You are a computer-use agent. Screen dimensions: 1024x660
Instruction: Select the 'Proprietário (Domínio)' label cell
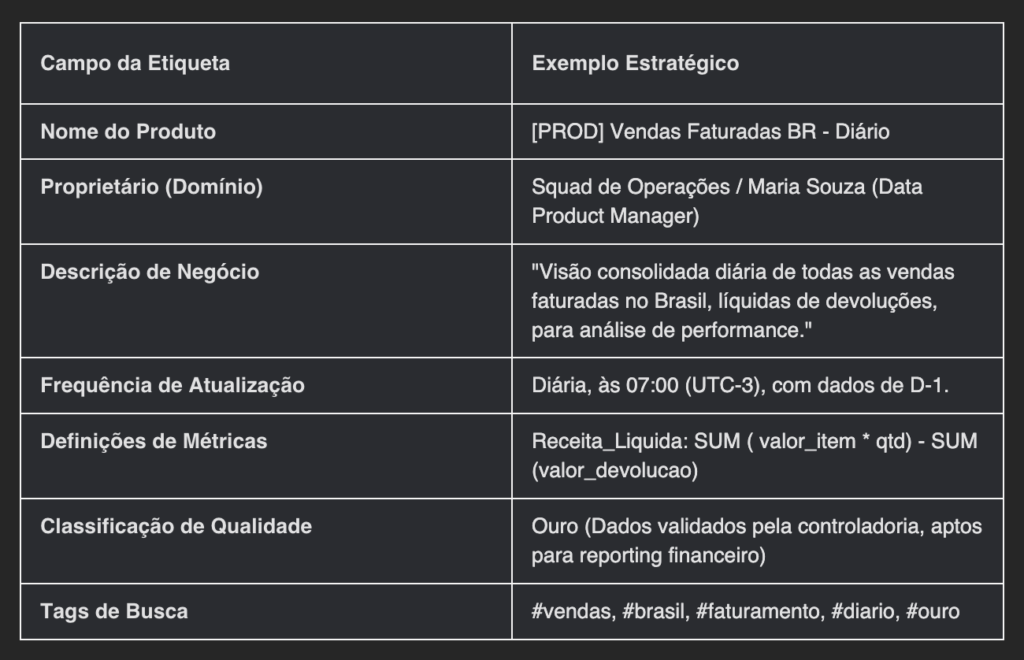[x=152, y=187]
